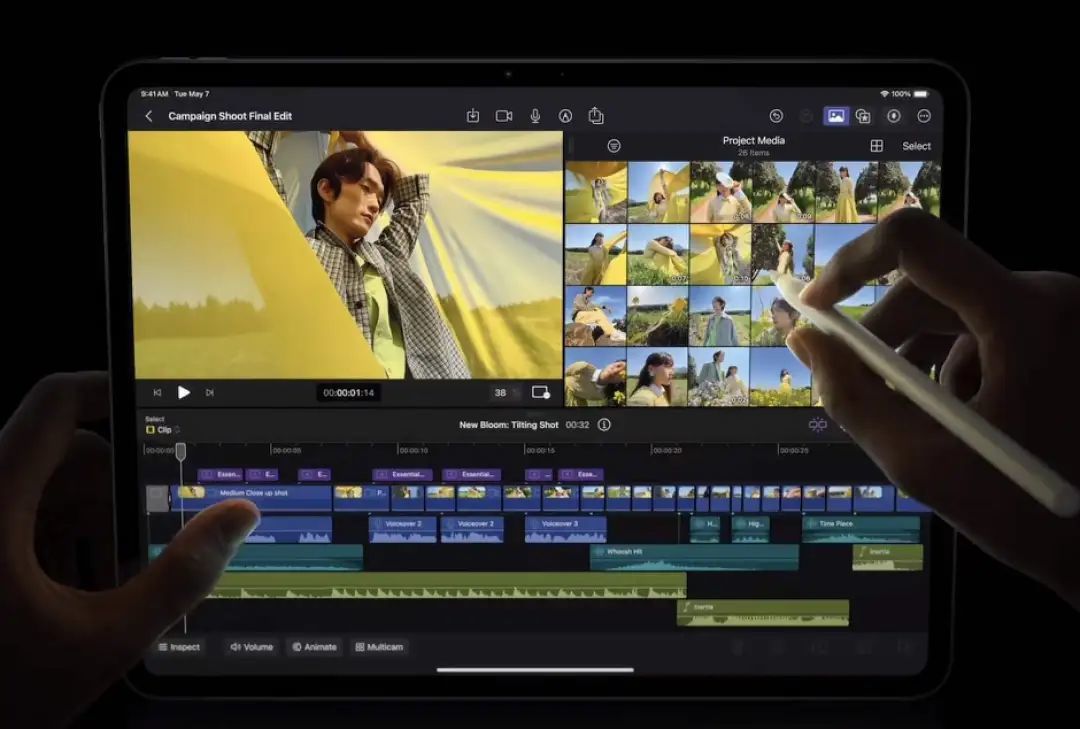Screen dimensions: 1080x729
Task: Toggle the timeline snapping icon
Action: click(818, 425)
